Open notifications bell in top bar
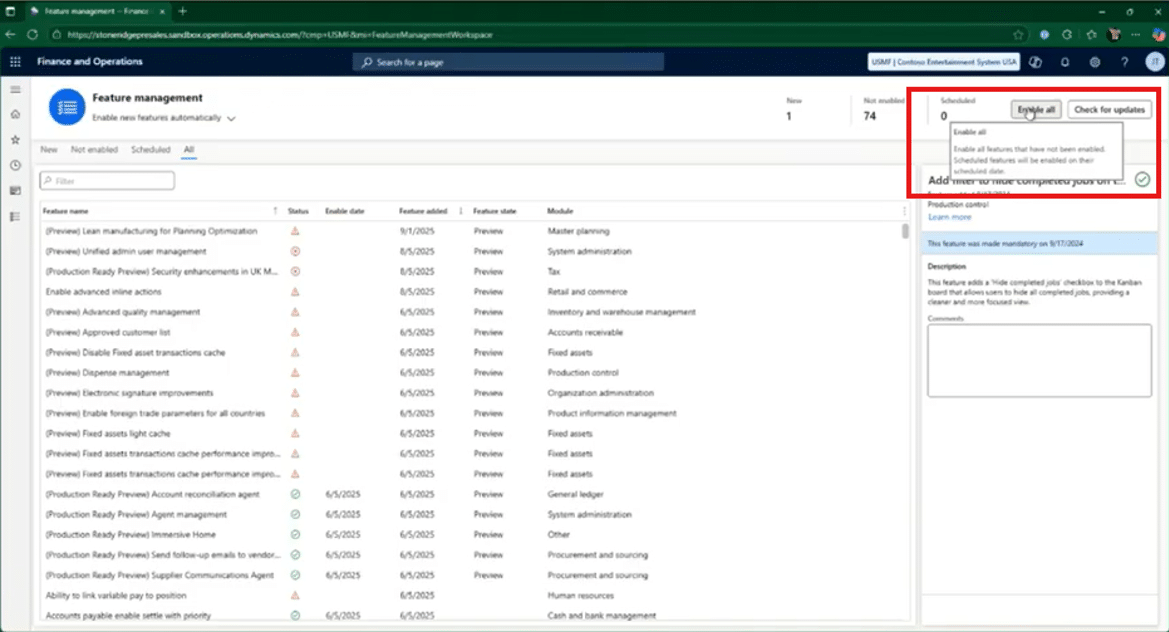 point(1065,62)
